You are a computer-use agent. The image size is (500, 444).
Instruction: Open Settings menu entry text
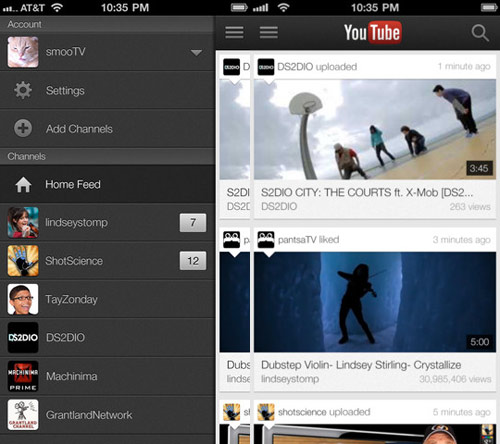point(65,91)
